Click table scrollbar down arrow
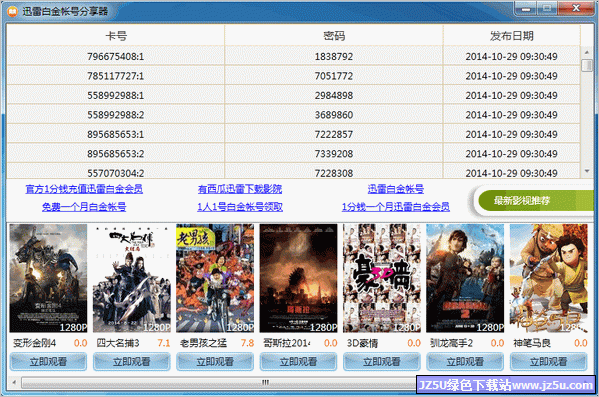The height and width of the screenshot is (397, 599). tap(587, 172)
